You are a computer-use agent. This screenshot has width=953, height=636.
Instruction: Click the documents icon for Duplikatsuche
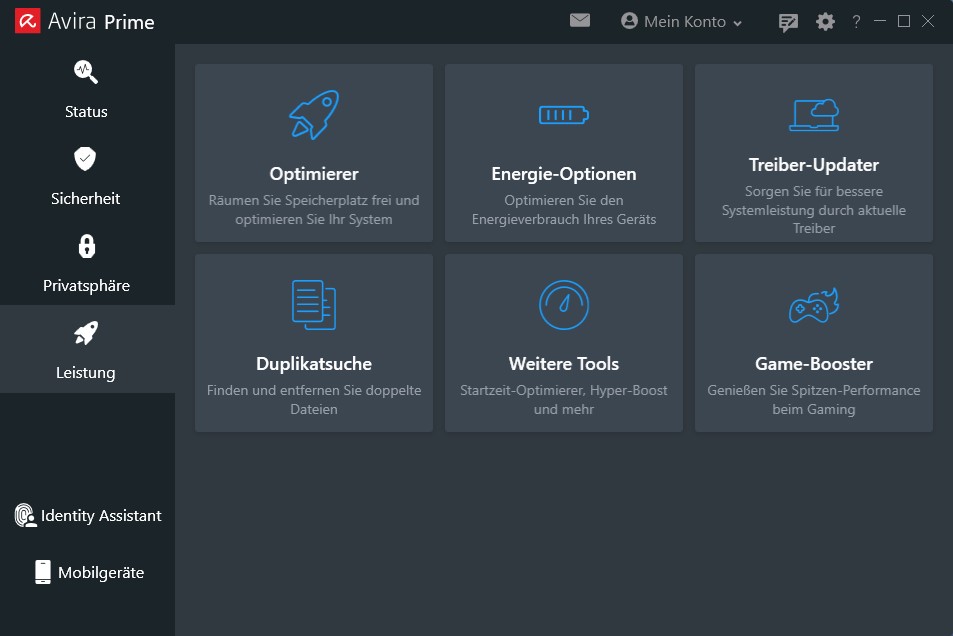pos(314,305)
